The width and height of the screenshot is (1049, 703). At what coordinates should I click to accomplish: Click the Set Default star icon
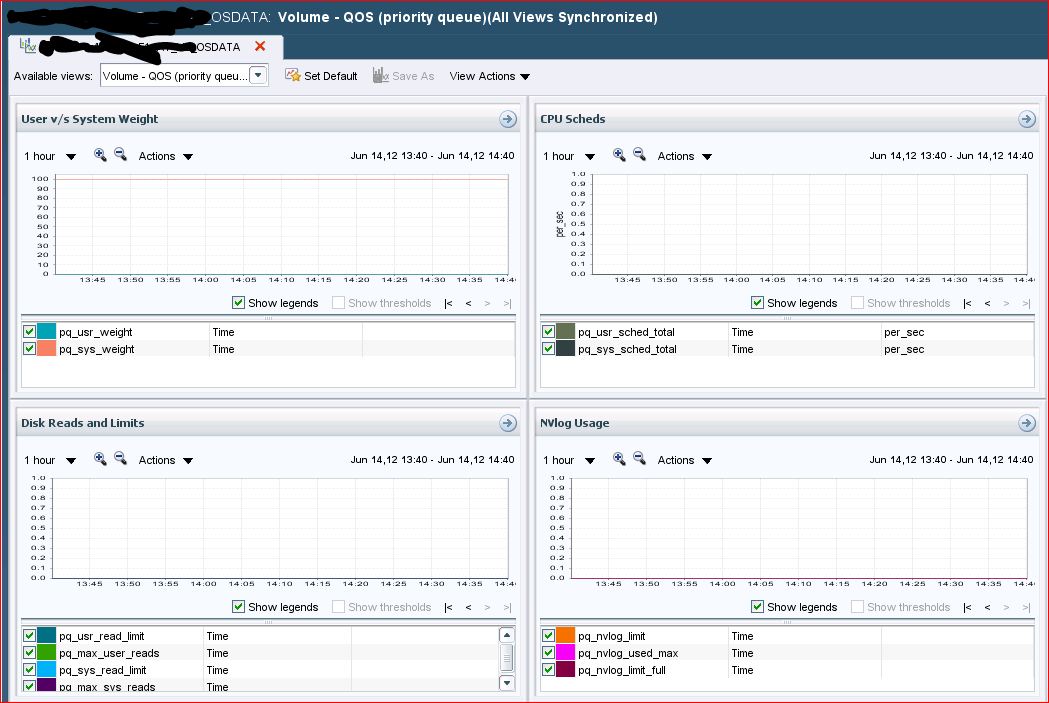[x=293, y=76]
